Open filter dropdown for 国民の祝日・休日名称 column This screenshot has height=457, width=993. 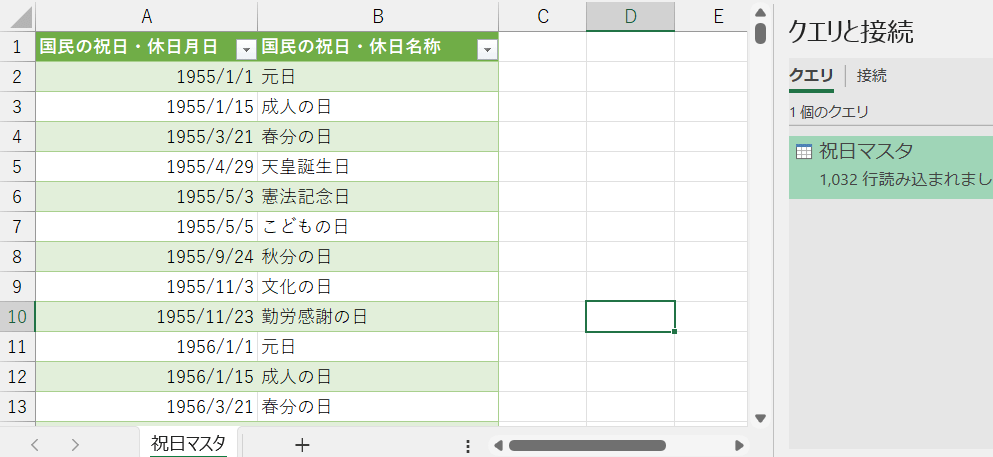coord(487,48)
